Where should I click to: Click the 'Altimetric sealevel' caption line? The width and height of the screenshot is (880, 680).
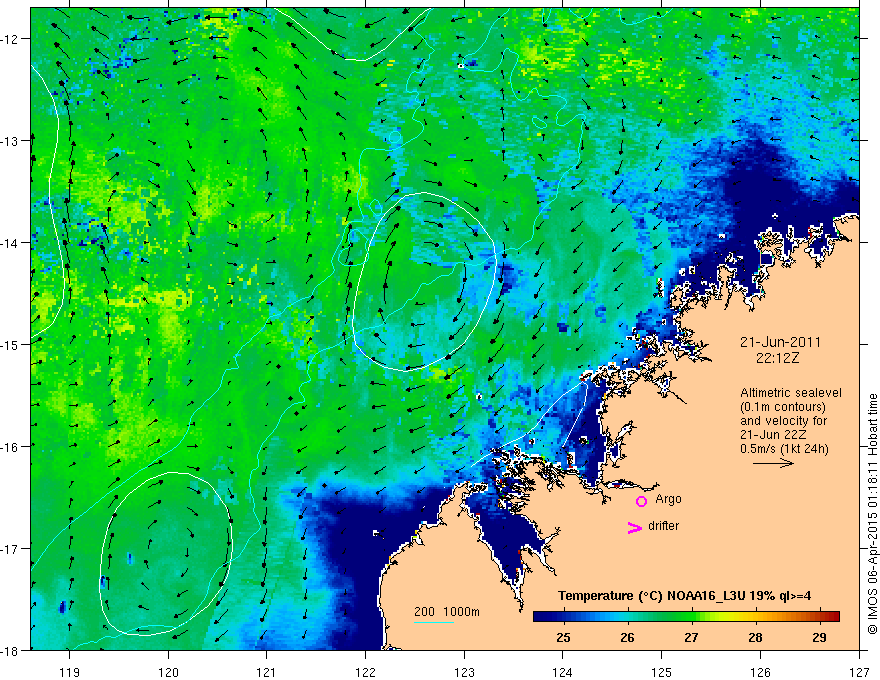(791, 393)
